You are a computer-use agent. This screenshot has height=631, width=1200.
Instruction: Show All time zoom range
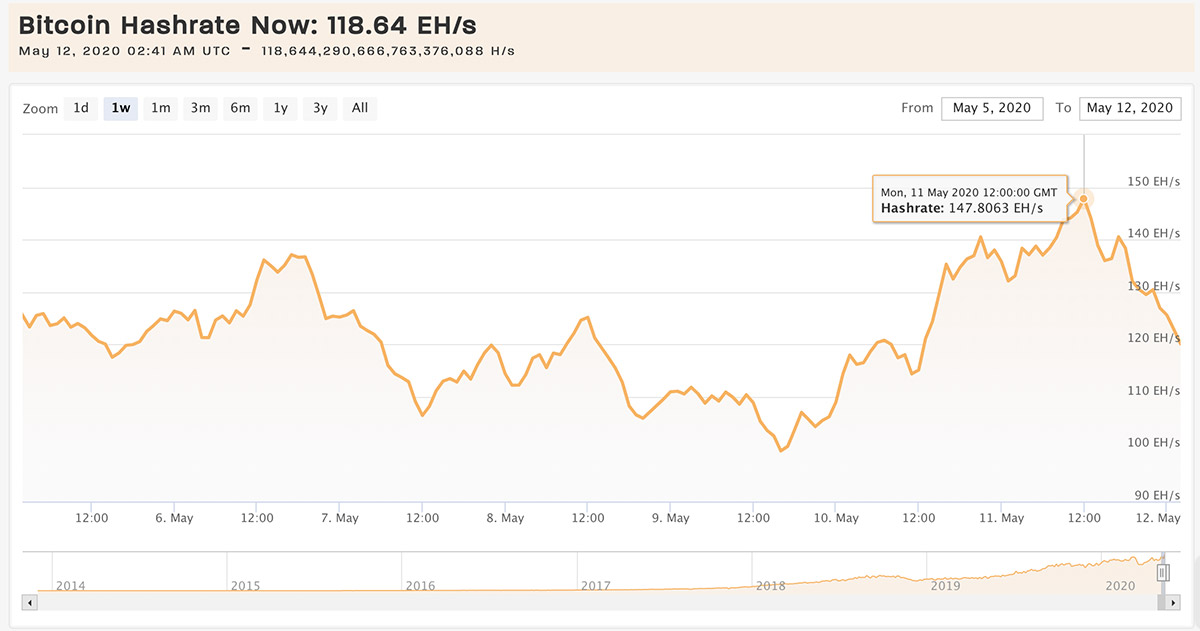click(x=360, y=108)
